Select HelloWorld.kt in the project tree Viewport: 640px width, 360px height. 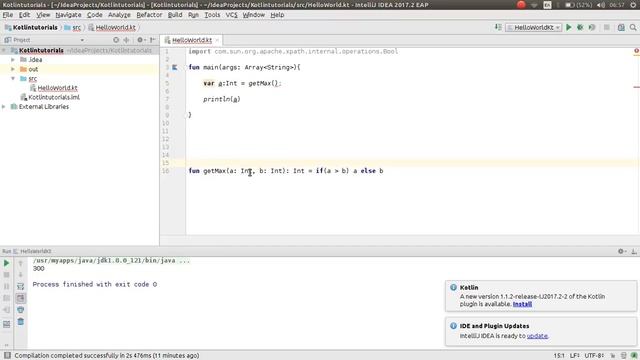pos(54,88)
